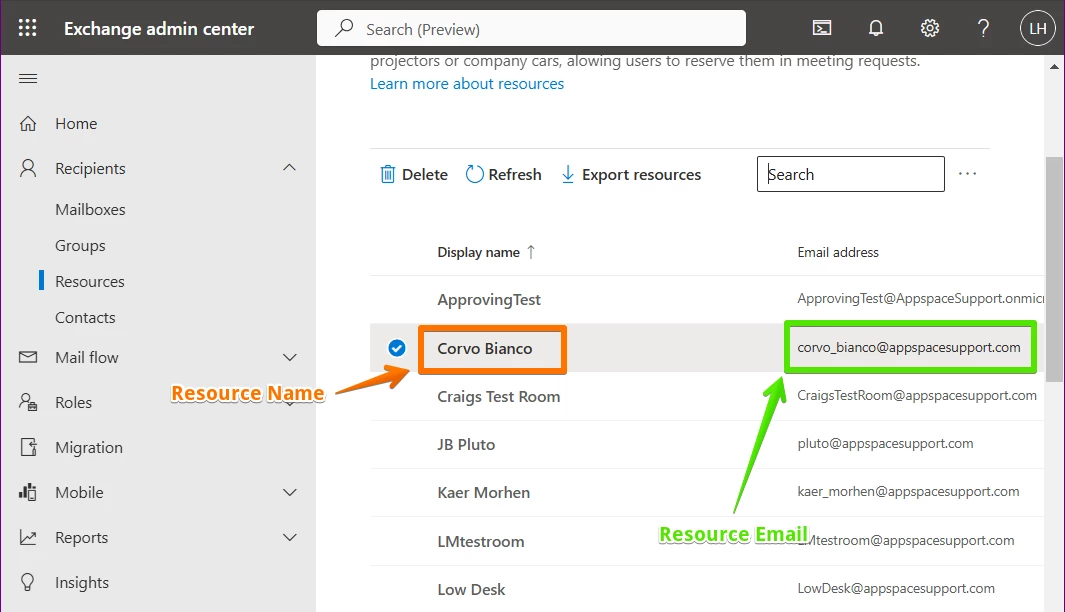The width and height of the screenshot is (1065, 612).
Task: Open the settings gear
Action: pyautogui.click(x=930, y=28)
